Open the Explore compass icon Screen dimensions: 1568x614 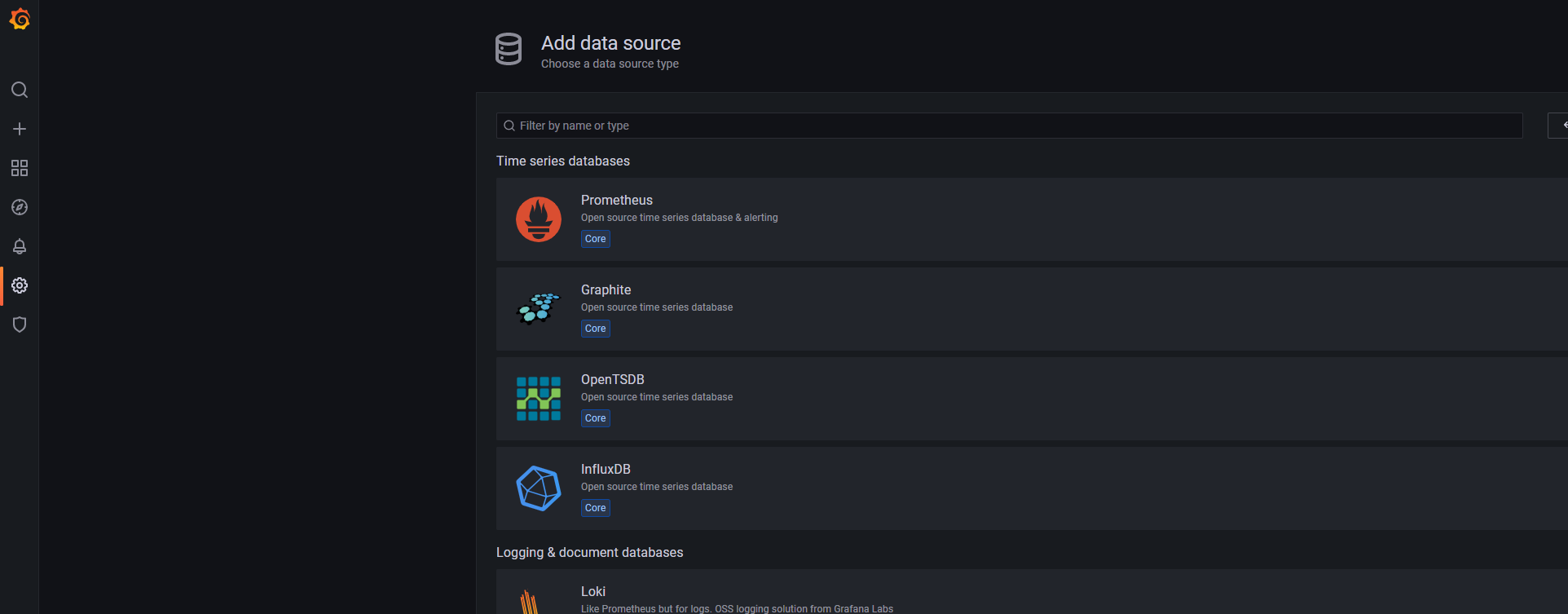[x=20, y=207]
